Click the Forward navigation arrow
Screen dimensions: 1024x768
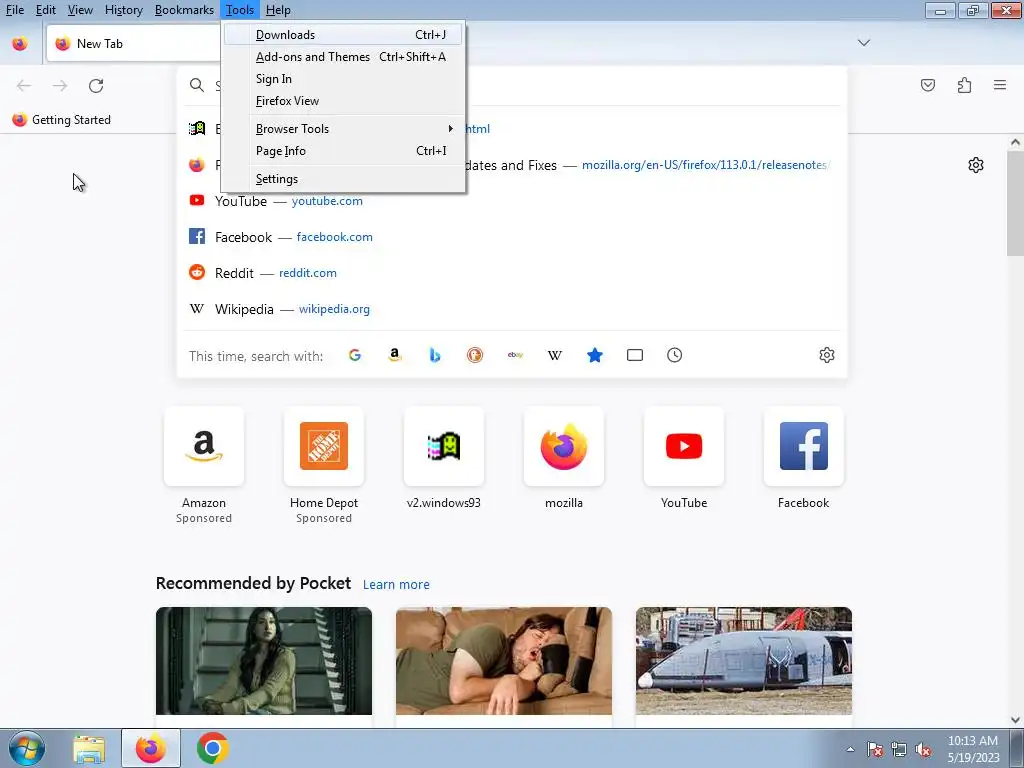[60, 86]
